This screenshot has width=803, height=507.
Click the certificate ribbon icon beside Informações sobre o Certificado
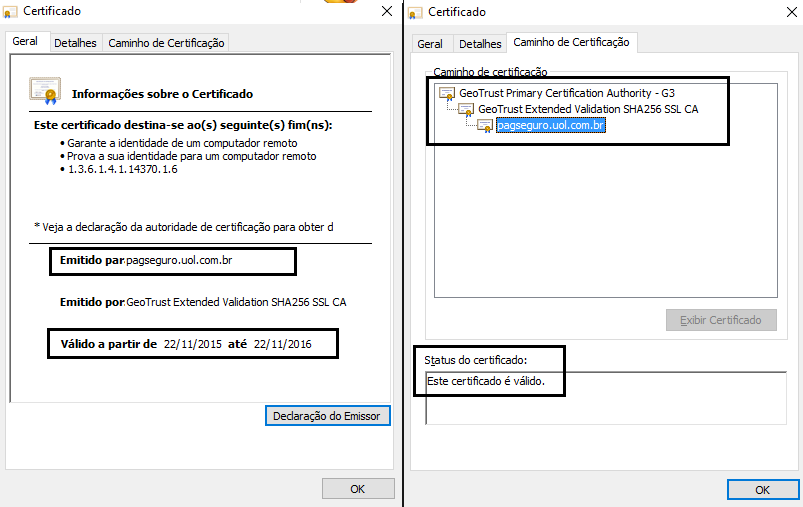pyautogui.click(x=46, y=91)
